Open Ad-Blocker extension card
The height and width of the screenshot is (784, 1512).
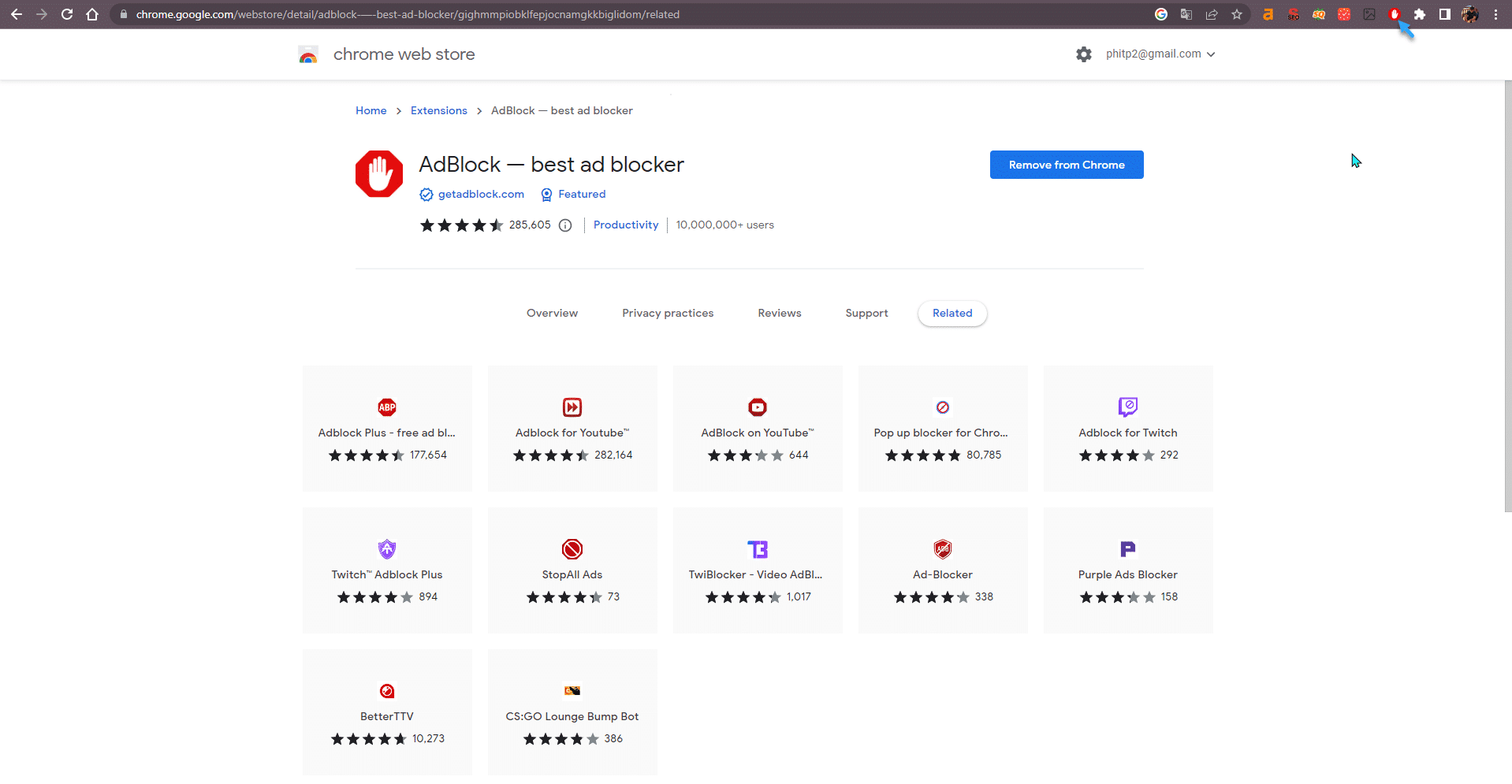point(943,570)
